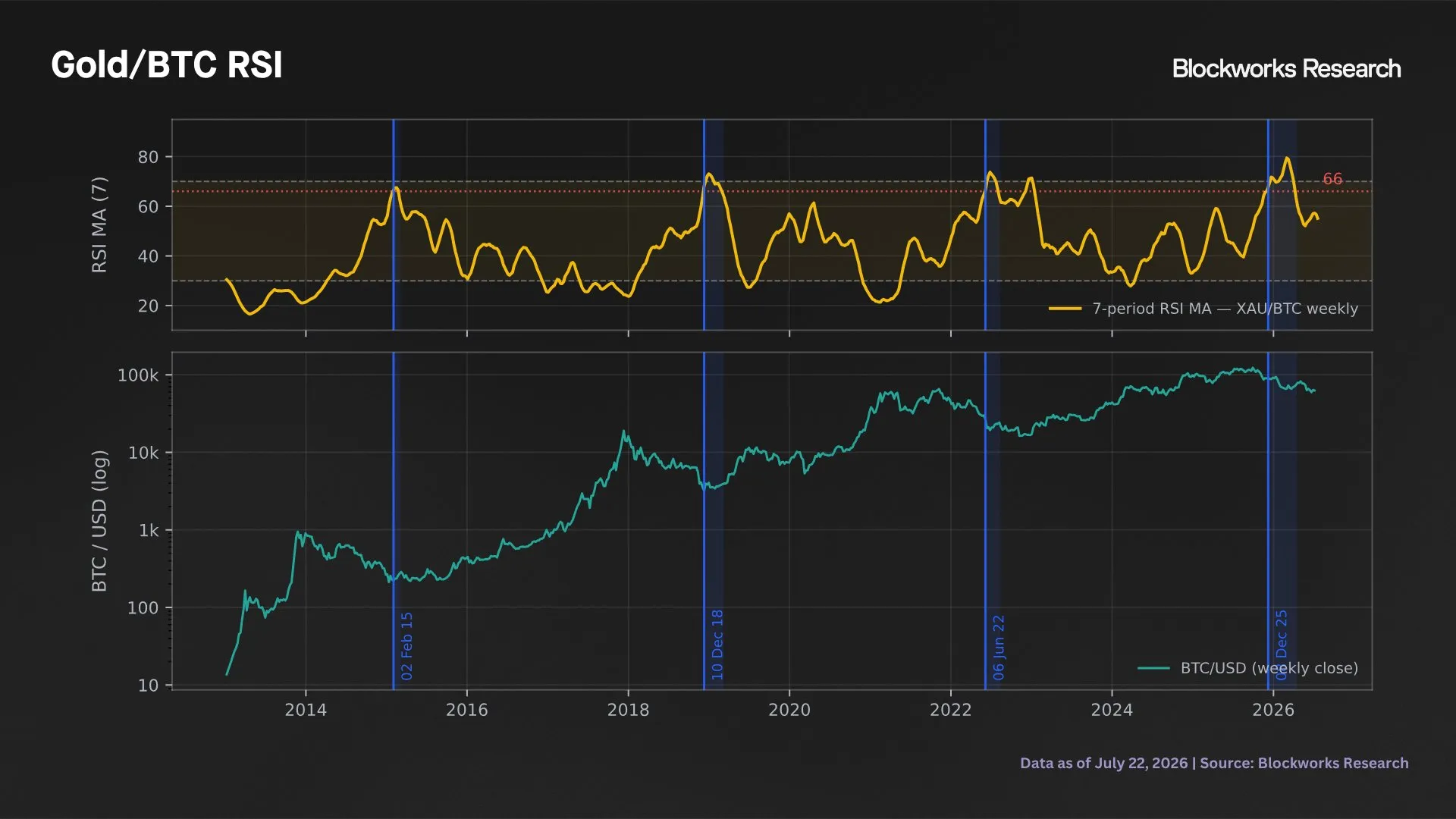Click the 2020 x-axis tick label
The width and height of the screenshot is (1456, 819).
[x=789, y=710]
